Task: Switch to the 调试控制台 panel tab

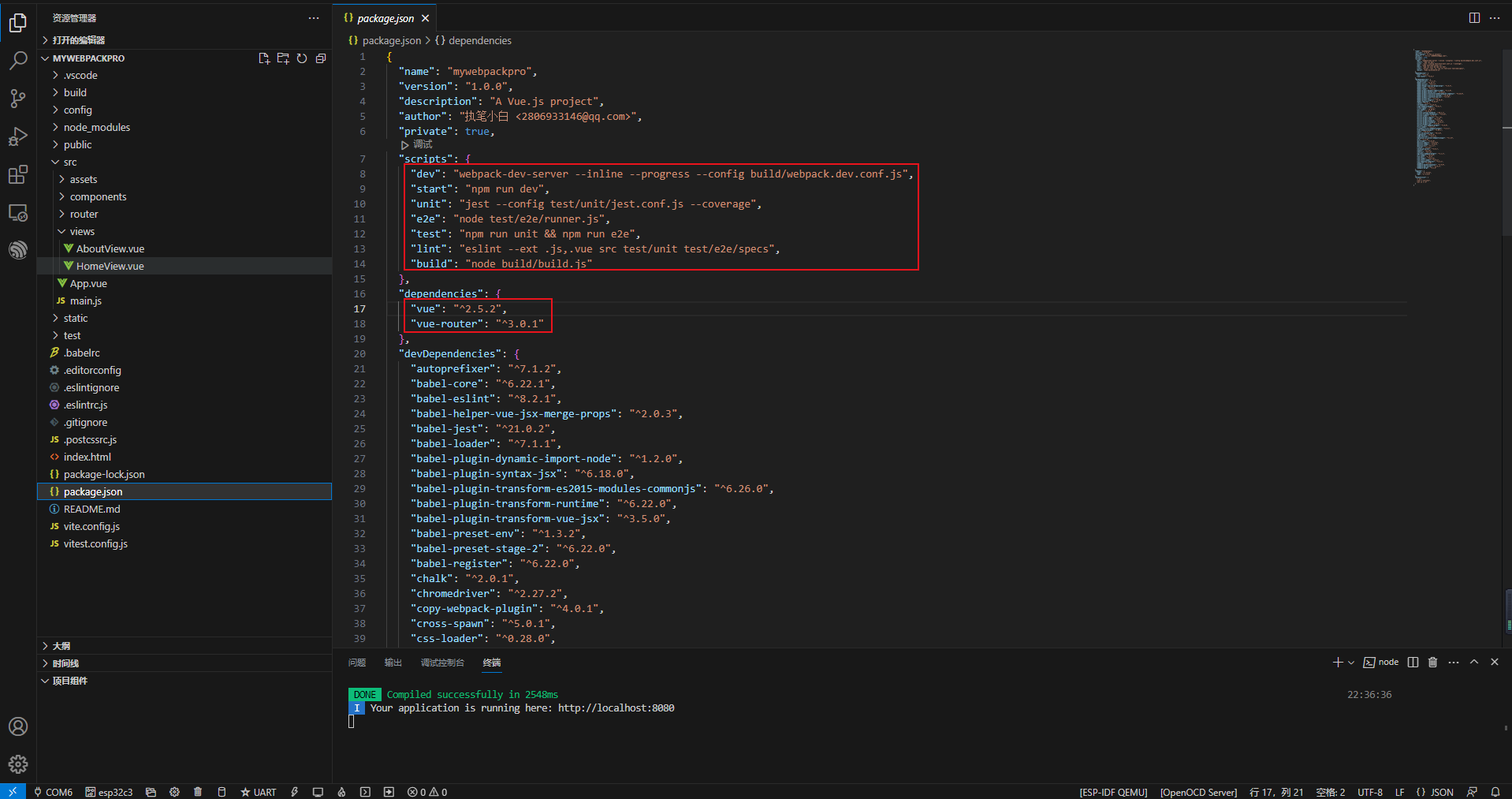Action: tap(442, 663)
